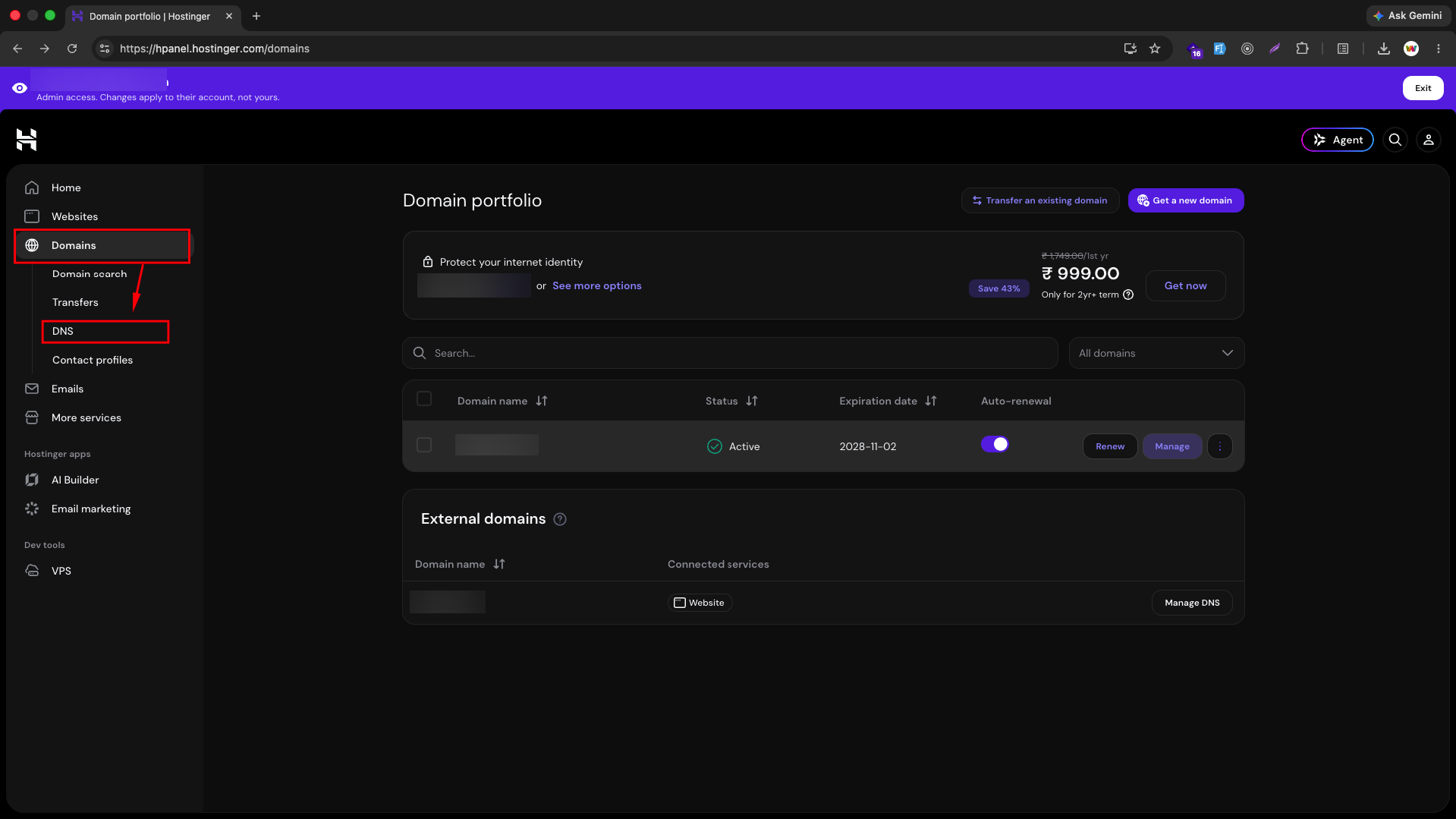
Task: Go back using browser back arrow
Action: pos(17,49)
